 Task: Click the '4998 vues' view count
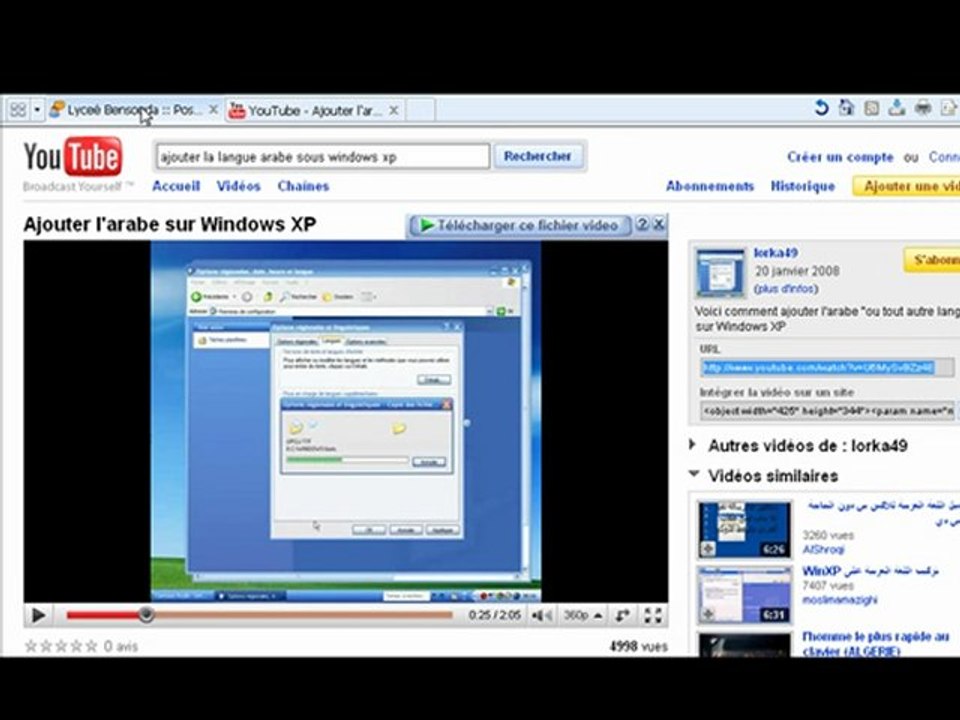click(638, 647)
